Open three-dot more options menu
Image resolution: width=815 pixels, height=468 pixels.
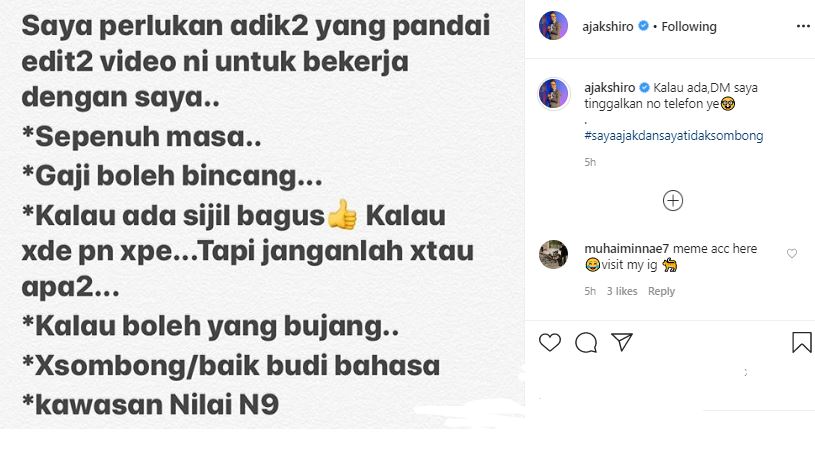coord(803,27)
